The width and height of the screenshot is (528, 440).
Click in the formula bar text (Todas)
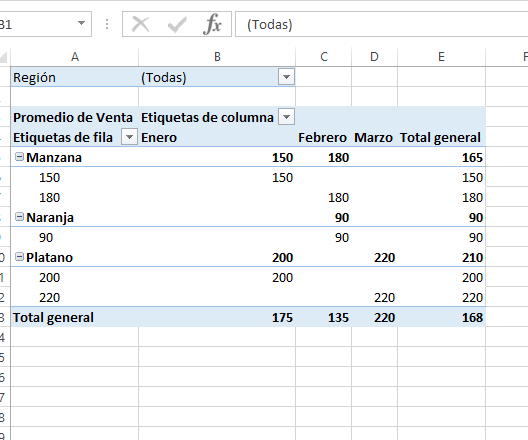(x=270, y=25)
